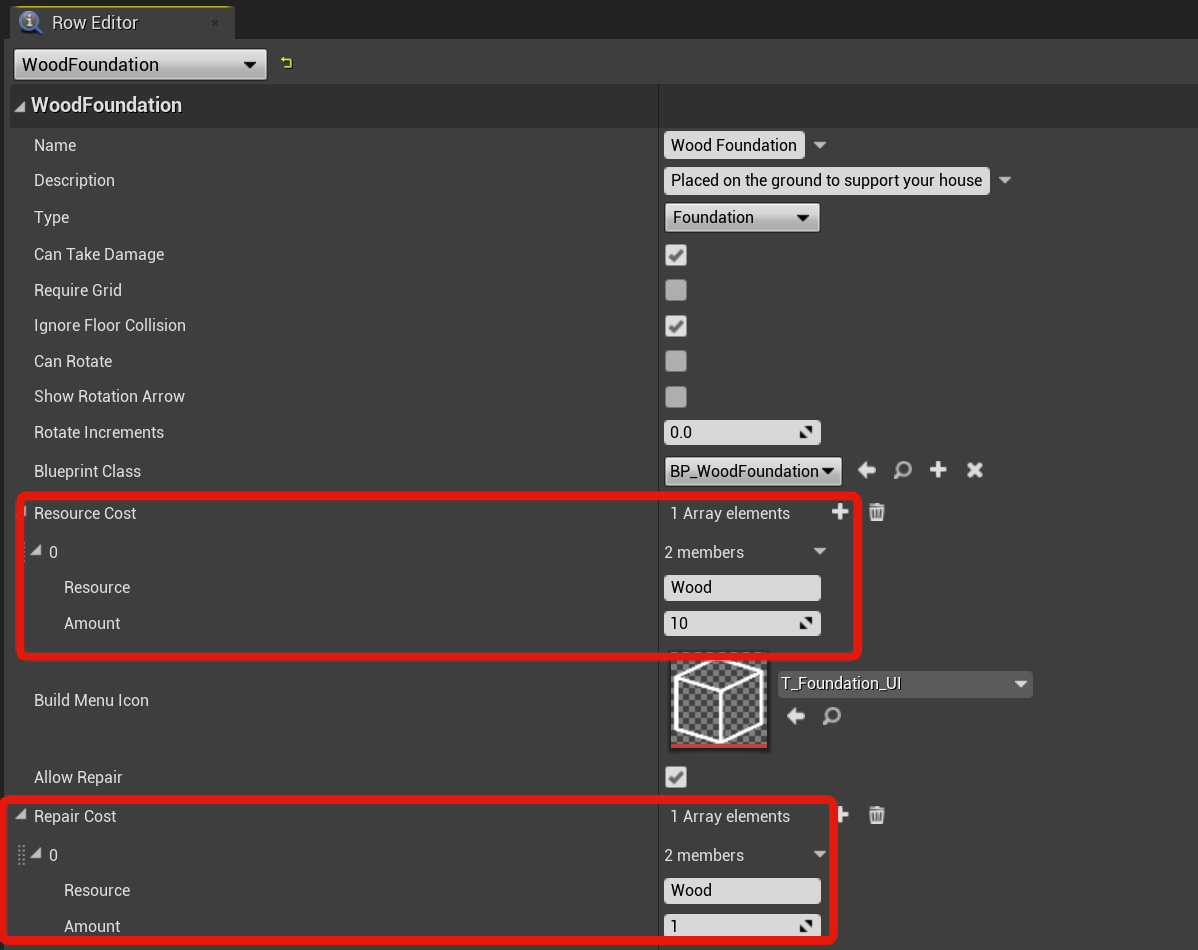Screen dimensions: 1198x950
Task: Clear Blueprint Class with X icon
Action: click(x=975, y=470)
